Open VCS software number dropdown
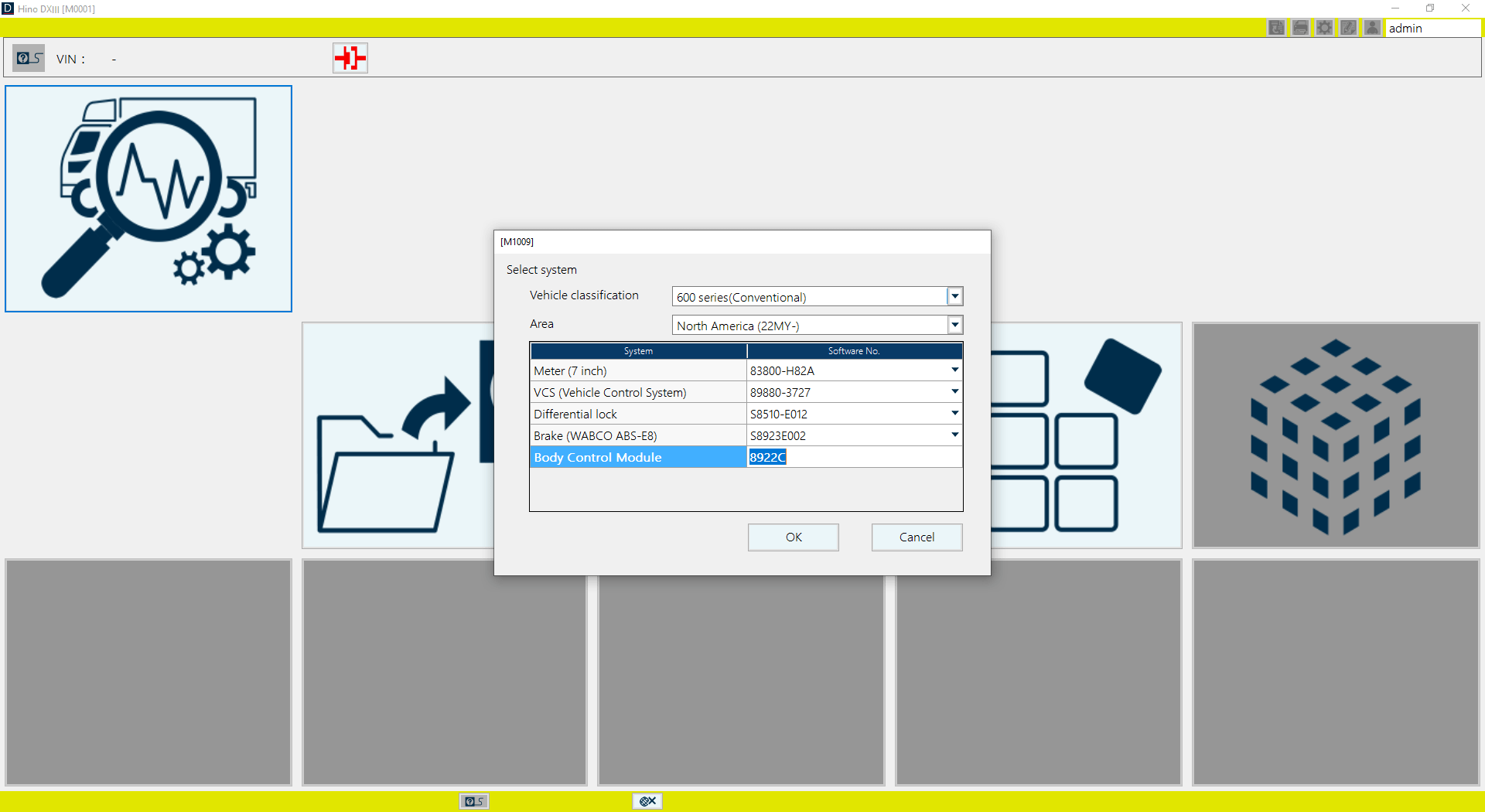This screenshot has height=812, width=1485. click(x=954, y=392)
